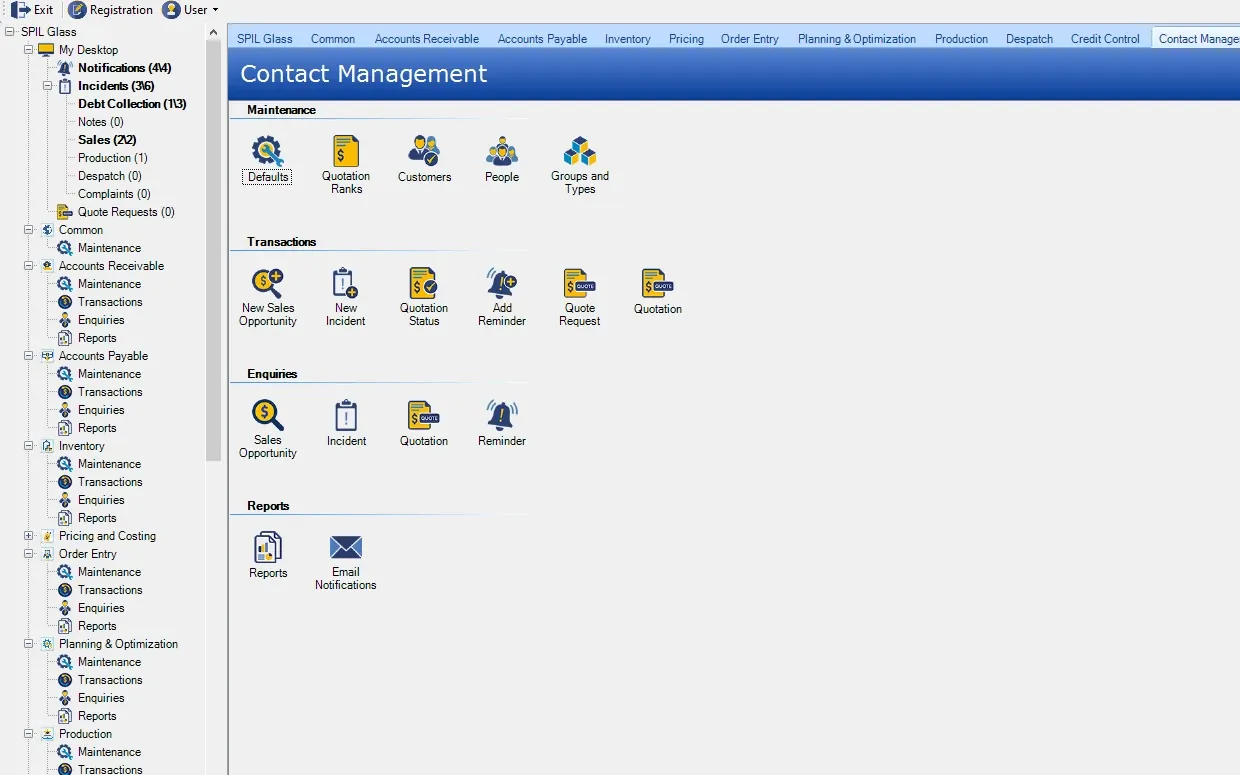Open the User dropdown menu

click(x=190, y=10)
